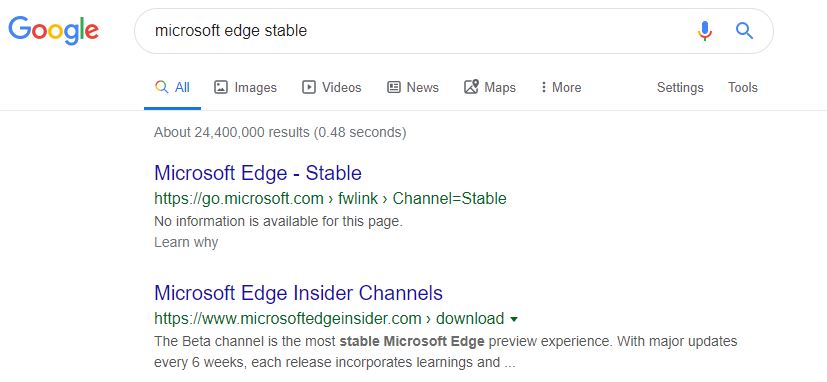Open the Videos tab label
Screen dimensions: 827x382
pyautogui.click(x=342, y=88)
